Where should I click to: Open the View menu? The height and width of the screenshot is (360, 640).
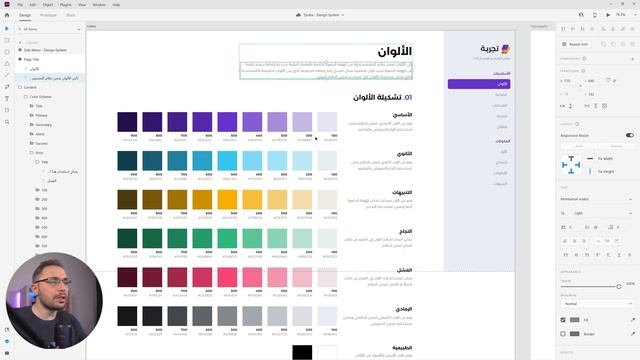[x=82, y=4]
